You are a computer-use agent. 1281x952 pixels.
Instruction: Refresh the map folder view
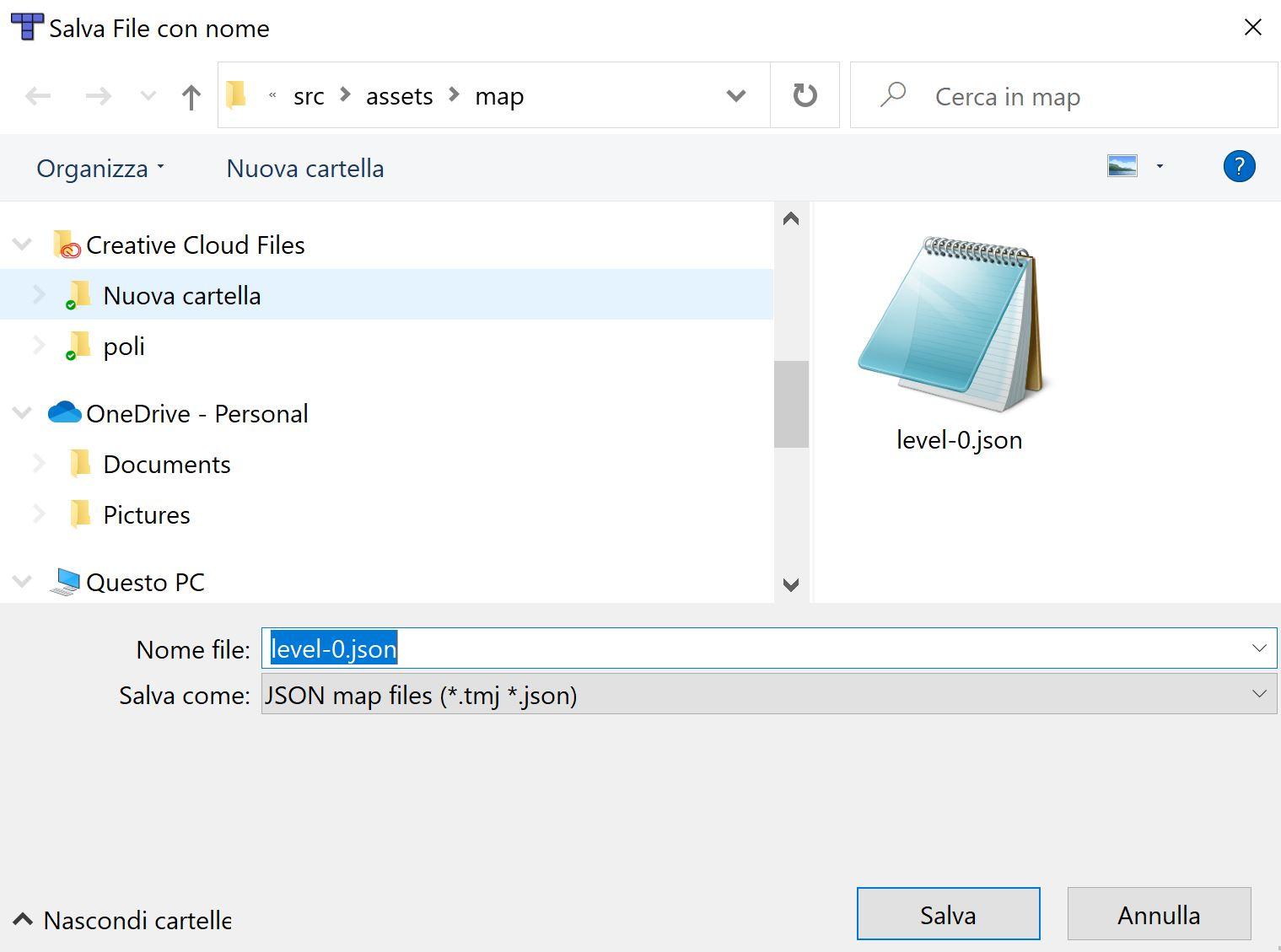(805, 95)
